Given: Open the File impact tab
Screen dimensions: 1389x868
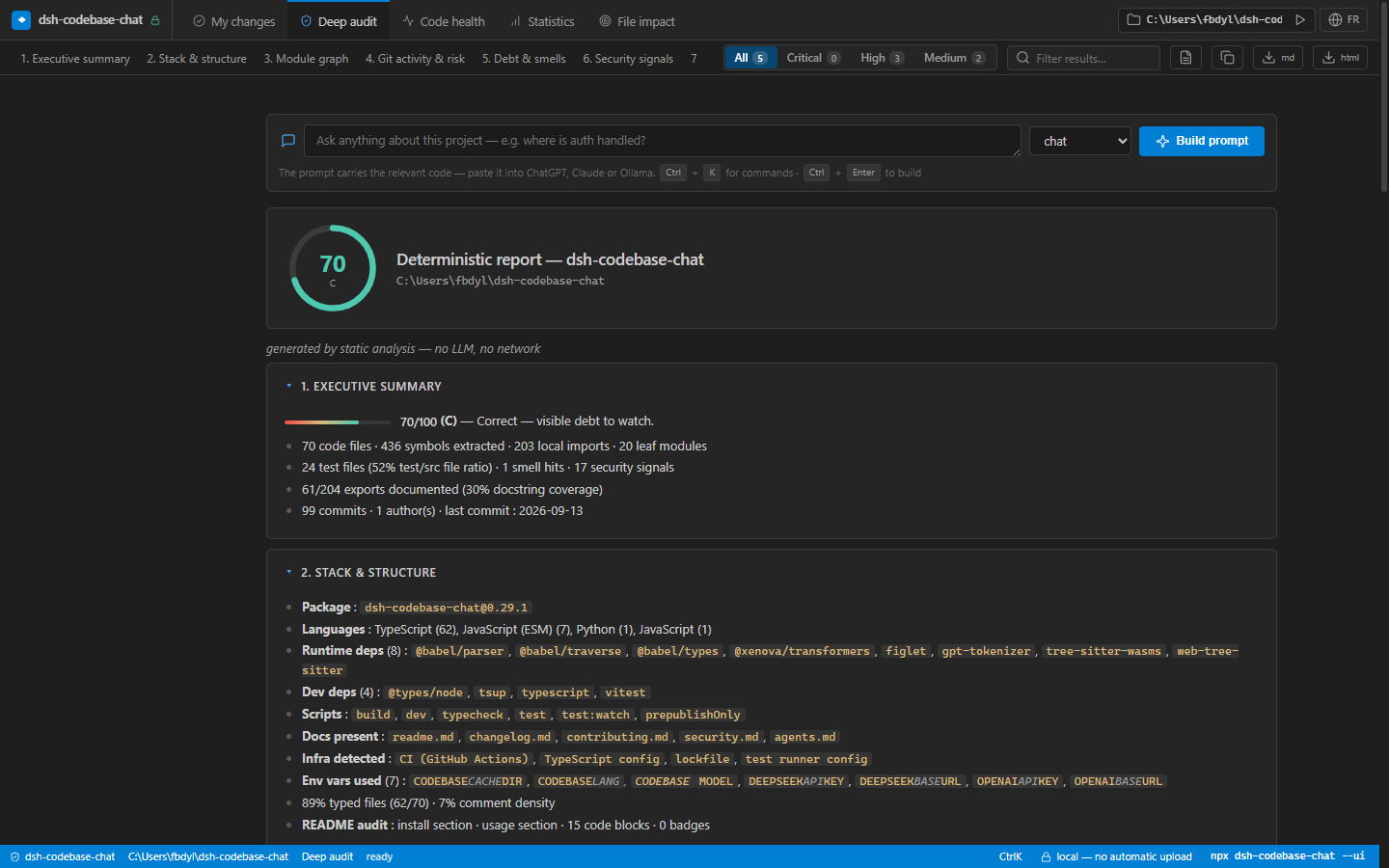Looking at the screenshot, I should [637, 21].
